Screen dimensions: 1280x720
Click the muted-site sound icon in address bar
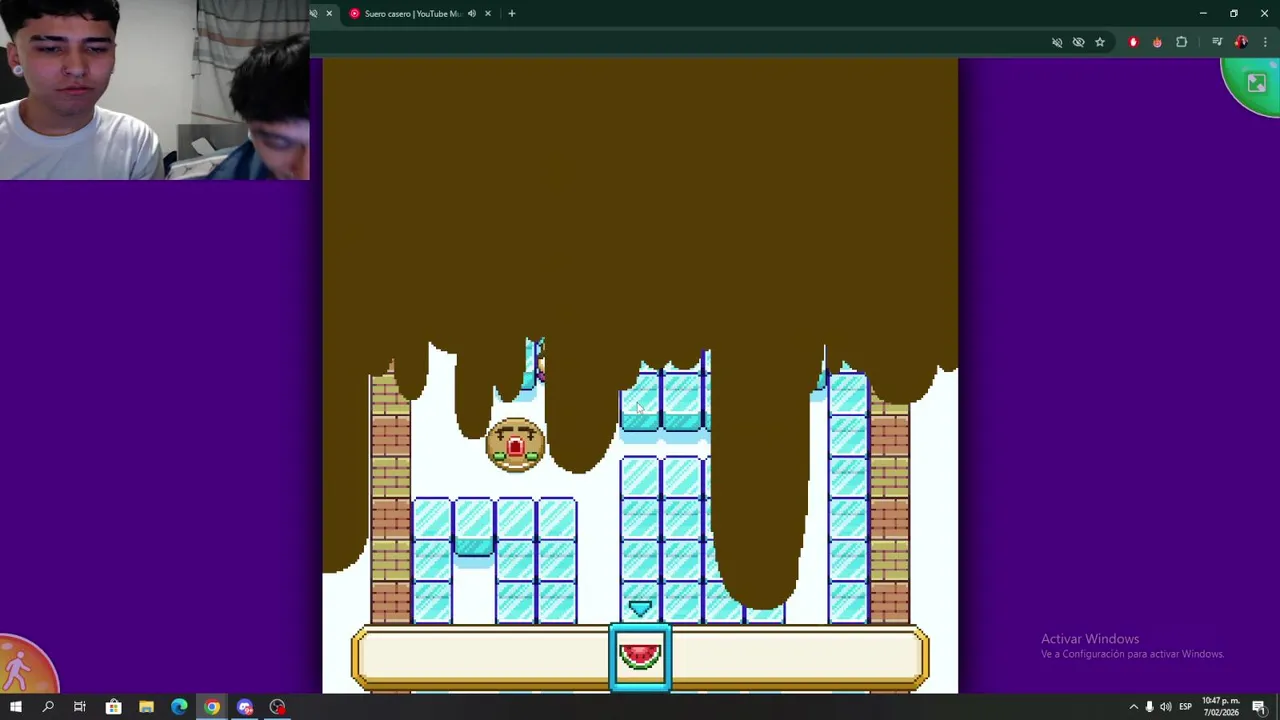point(1057,42)
